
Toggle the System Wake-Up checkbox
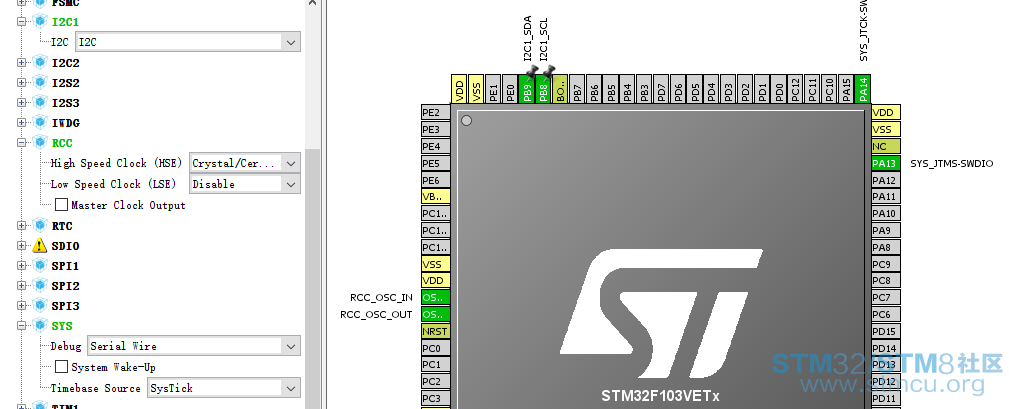[x=61, y=367]
